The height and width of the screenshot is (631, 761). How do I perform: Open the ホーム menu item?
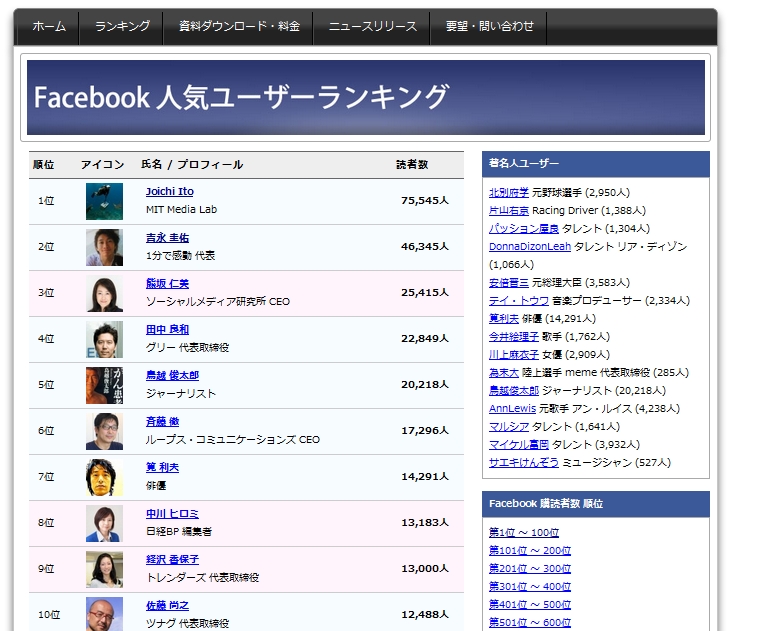click(49, 26)
